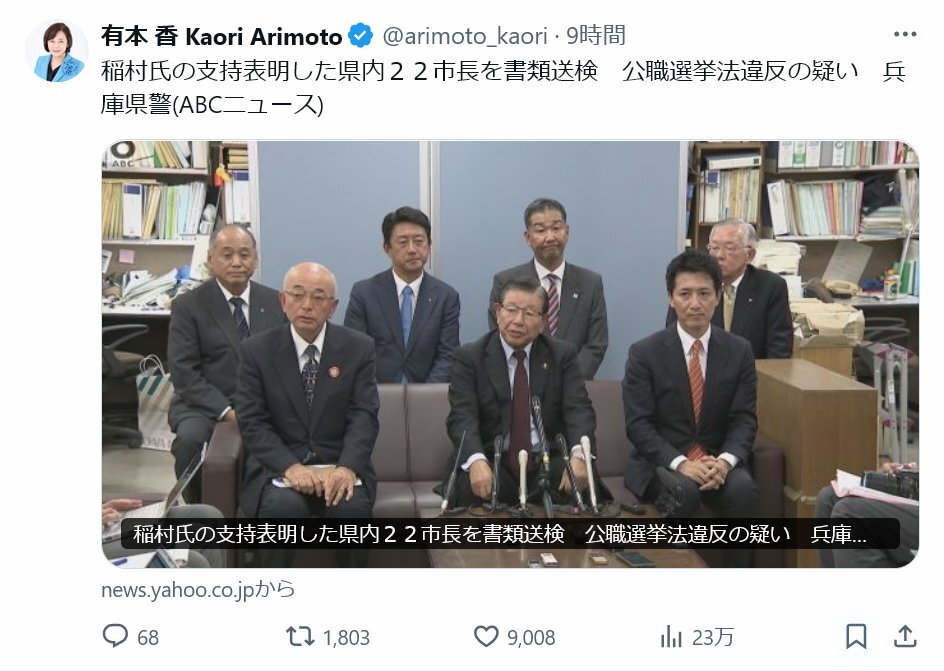This screenshot has height=671, width=944.
Task: Open the reply speech bubble icon
Action: [115, 636]
